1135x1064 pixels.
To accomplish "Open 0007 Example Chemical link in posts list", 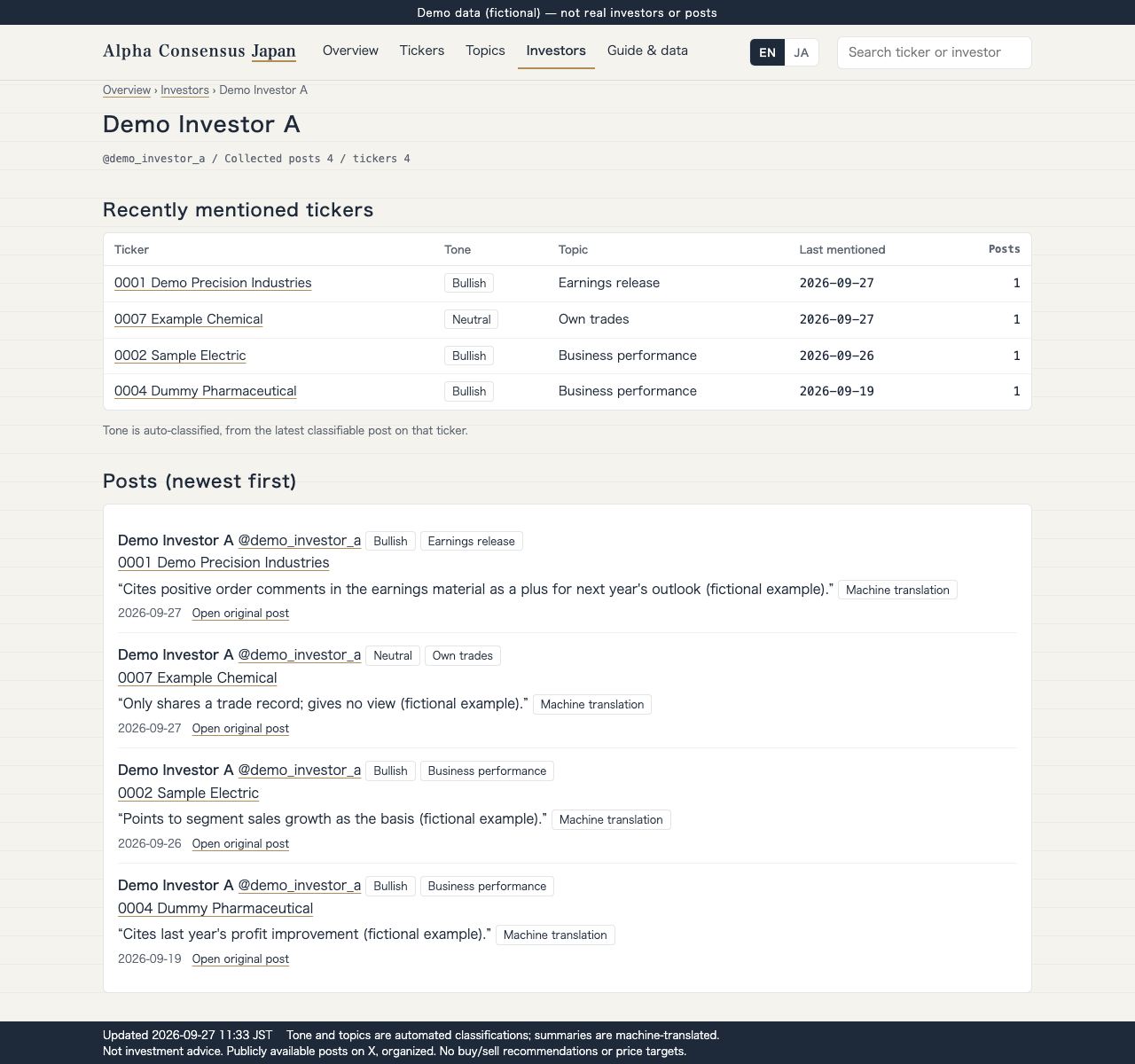I will (198, 678).
